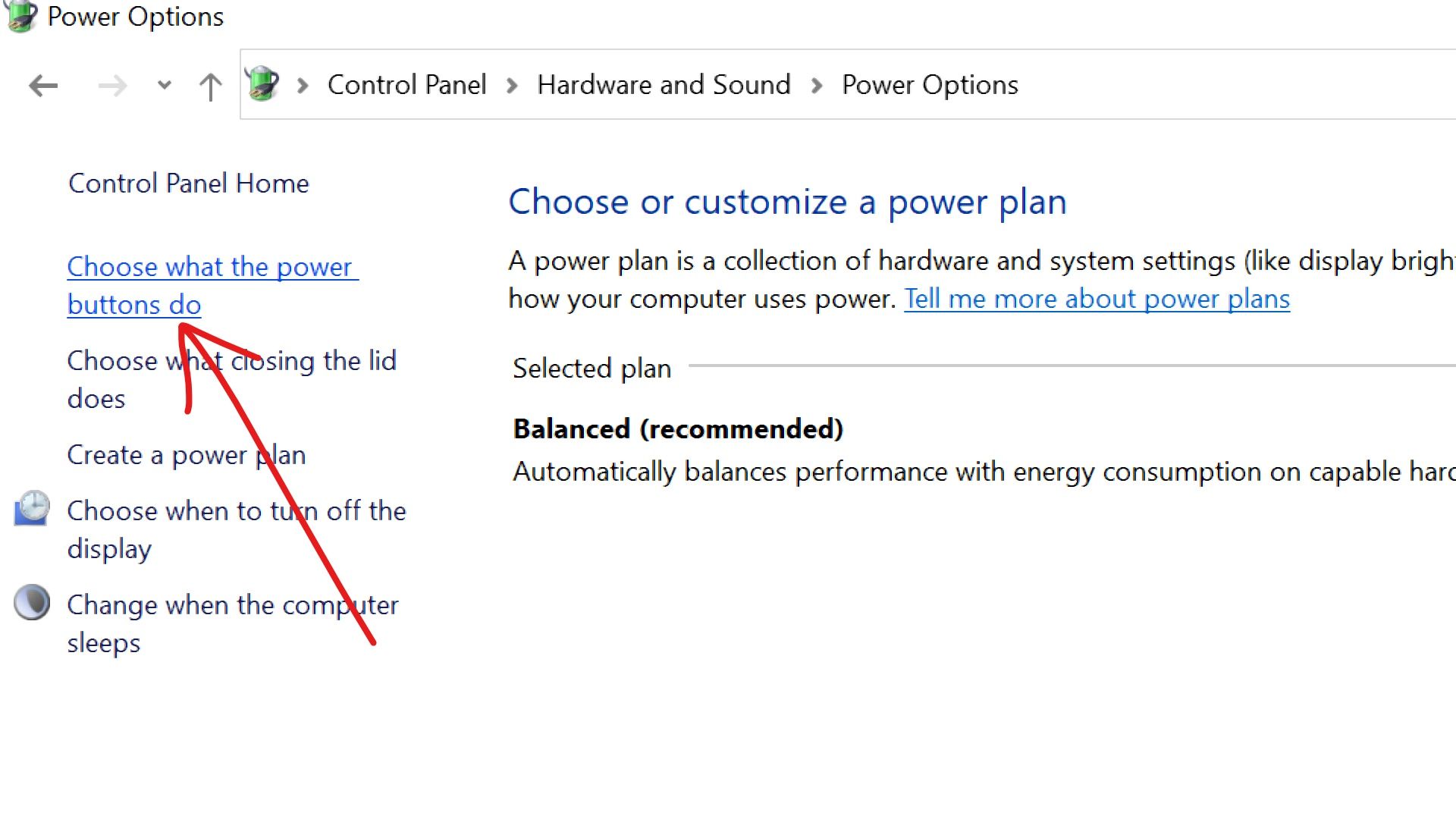1456x819 pixels.
Task: Click the back navigation arrow
Action: (43, 85)
